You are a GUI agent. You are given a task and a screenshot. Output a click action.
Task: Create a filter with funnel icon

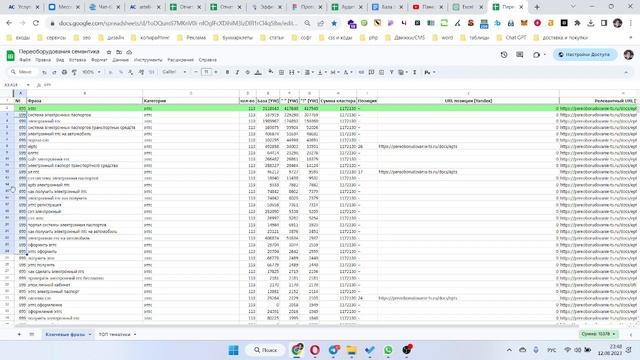391,72
